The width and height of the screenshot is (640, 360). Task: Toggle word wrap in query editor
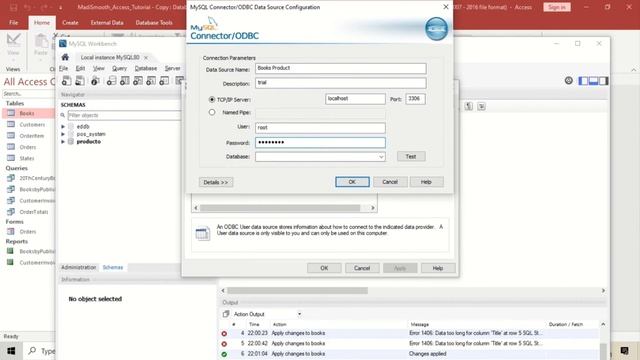point(482,106)
